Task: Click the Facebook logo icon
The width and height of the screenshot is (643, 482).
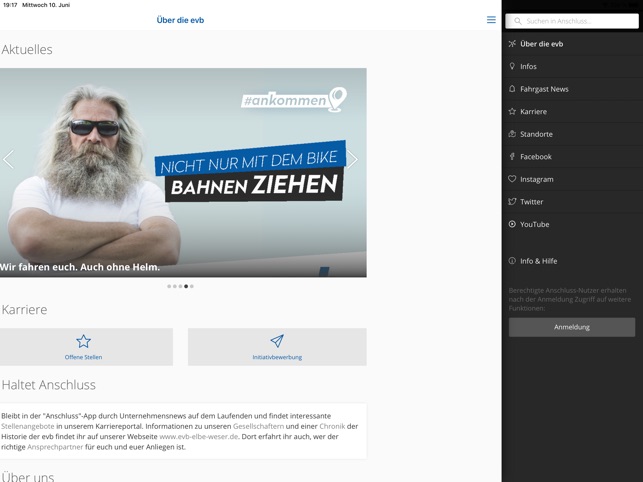Action: coord(512,156)
